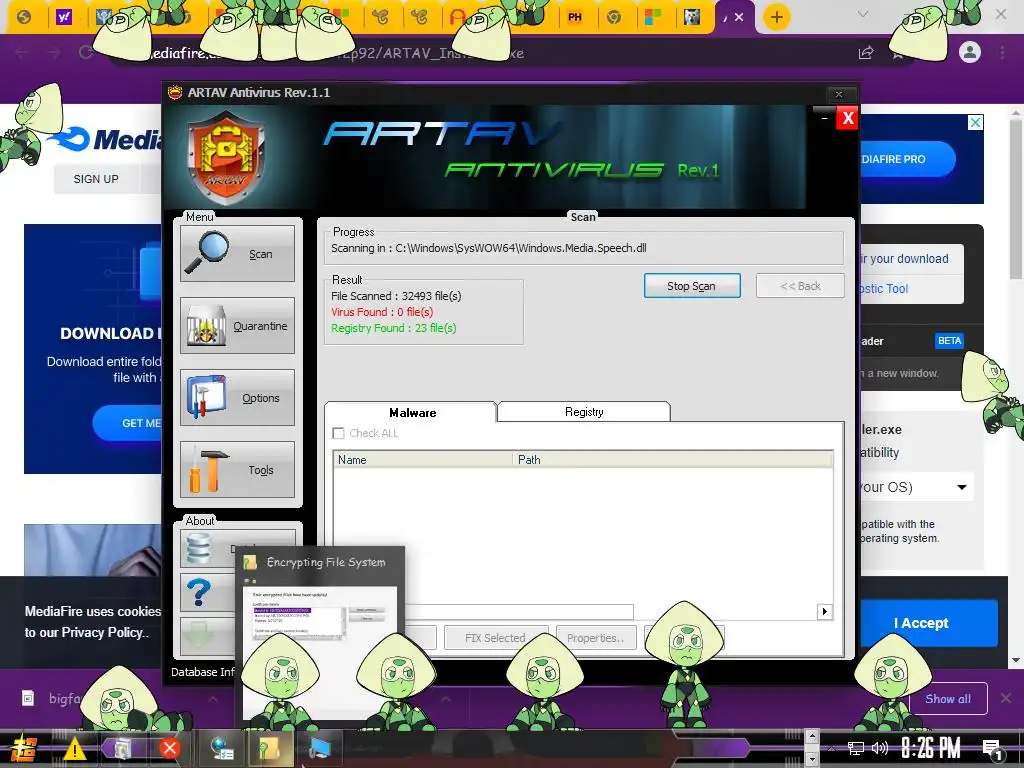Click the FIX Selected button

point(495,638)
